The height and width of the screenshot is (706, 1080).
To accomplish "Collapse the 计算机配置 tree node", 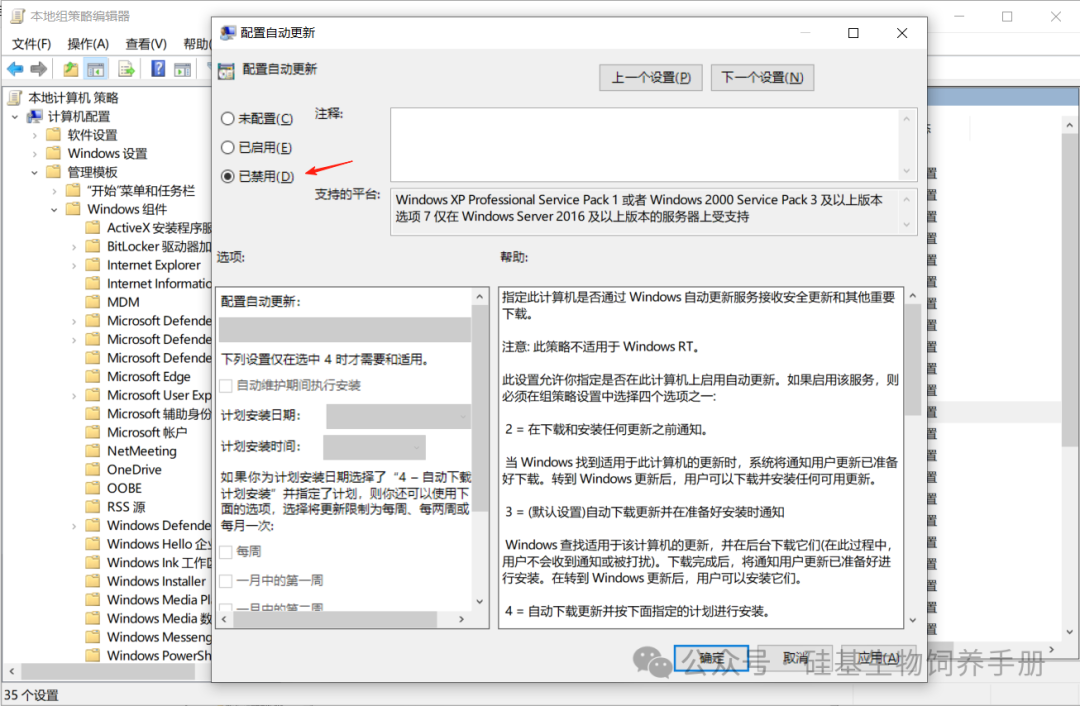I will click(15, 116).
